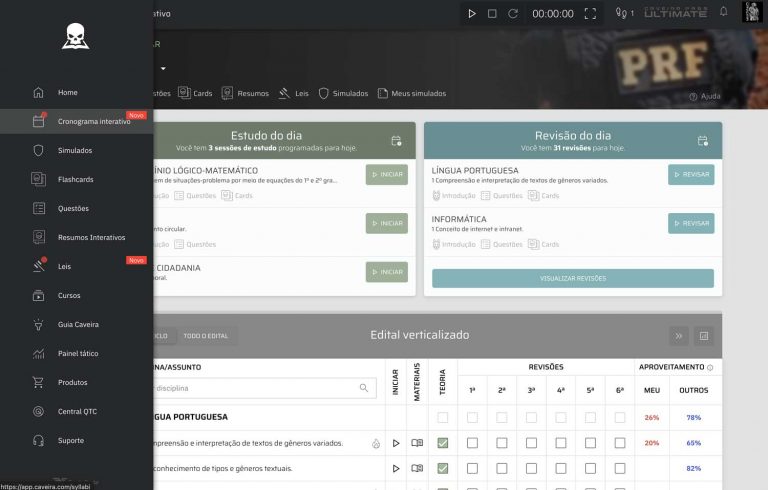The width and height of the screenshot is (768, 490).
Task: Click Revisar for Língua Portuguesa
Action: [691, 175]
